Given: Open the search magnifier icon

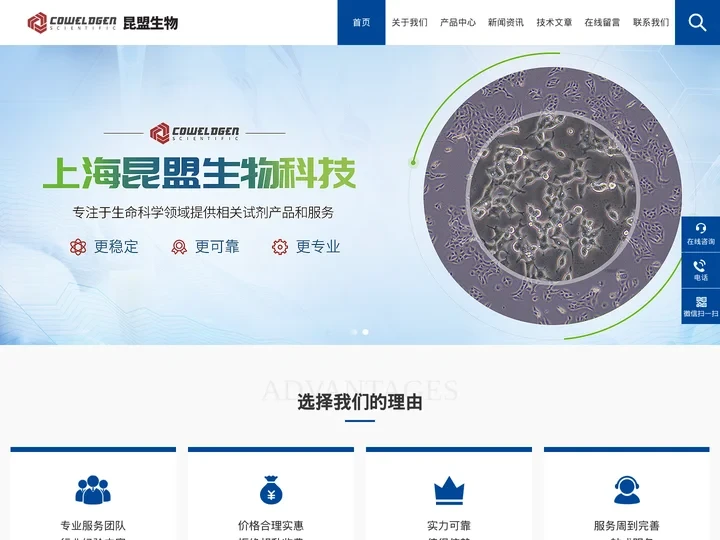Looking at the screenshot, I should 697,22.
